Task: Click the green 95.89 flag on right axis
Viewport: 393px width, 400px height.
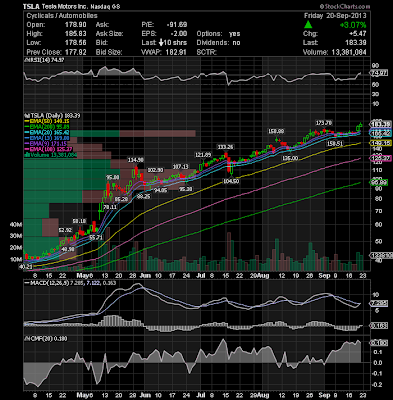Action: coord(379,182)
